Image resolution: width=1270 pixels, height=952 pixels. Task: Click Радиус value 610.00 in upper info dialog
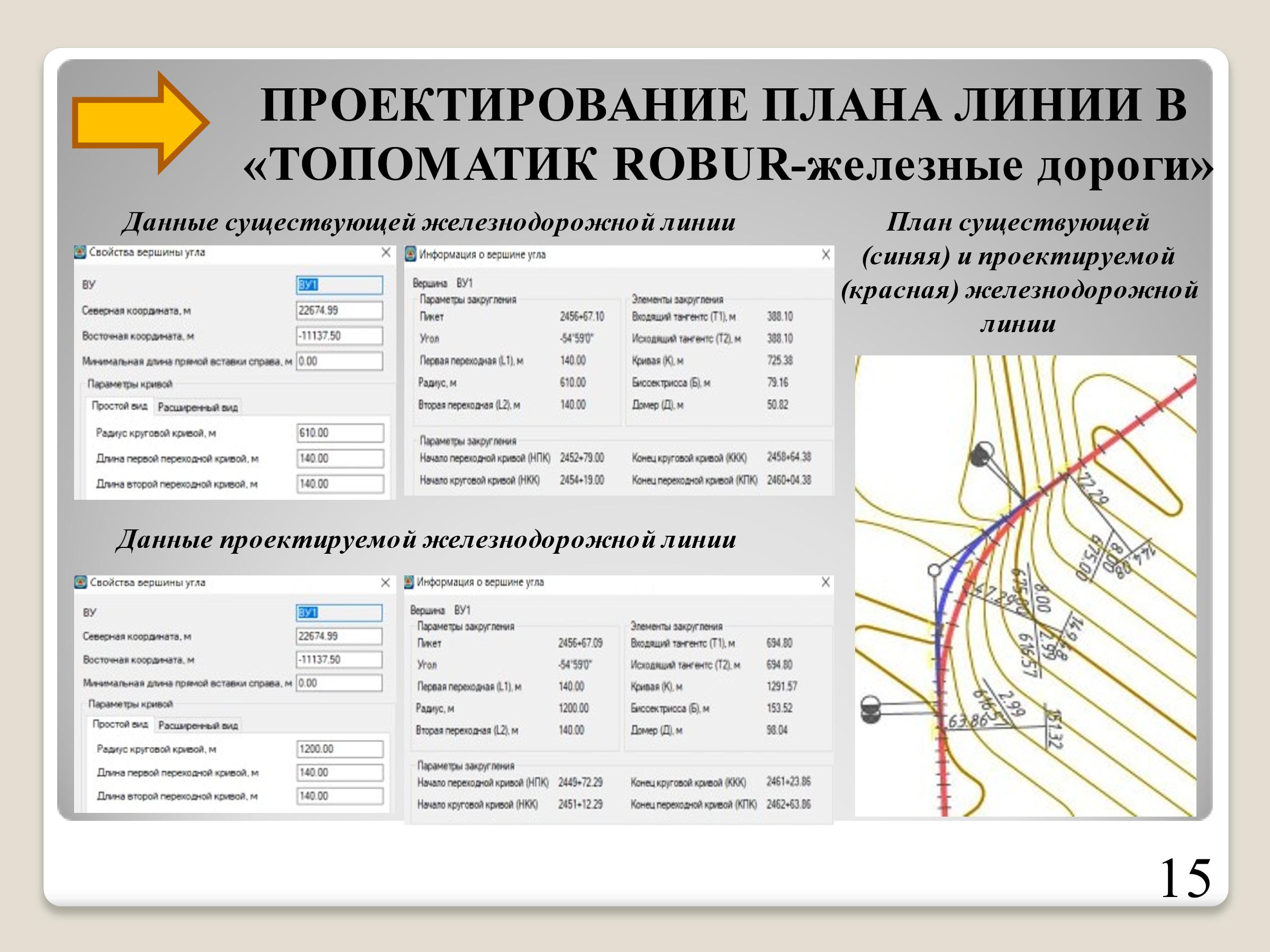pyautogui.click(x=573, y=382)
